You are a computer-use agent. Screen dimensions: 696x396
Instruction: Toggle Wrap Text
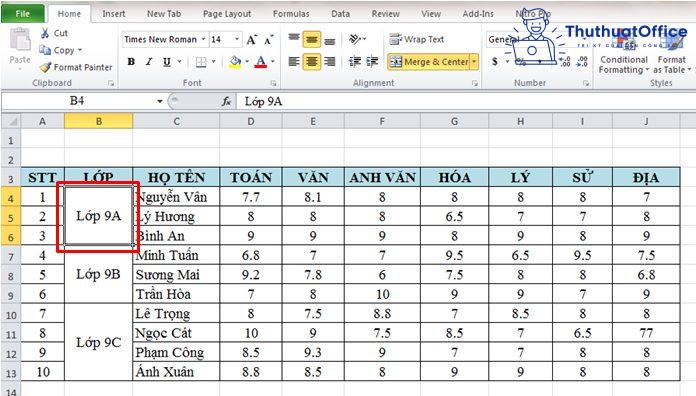pyautogui.click(x=416, y=40)
